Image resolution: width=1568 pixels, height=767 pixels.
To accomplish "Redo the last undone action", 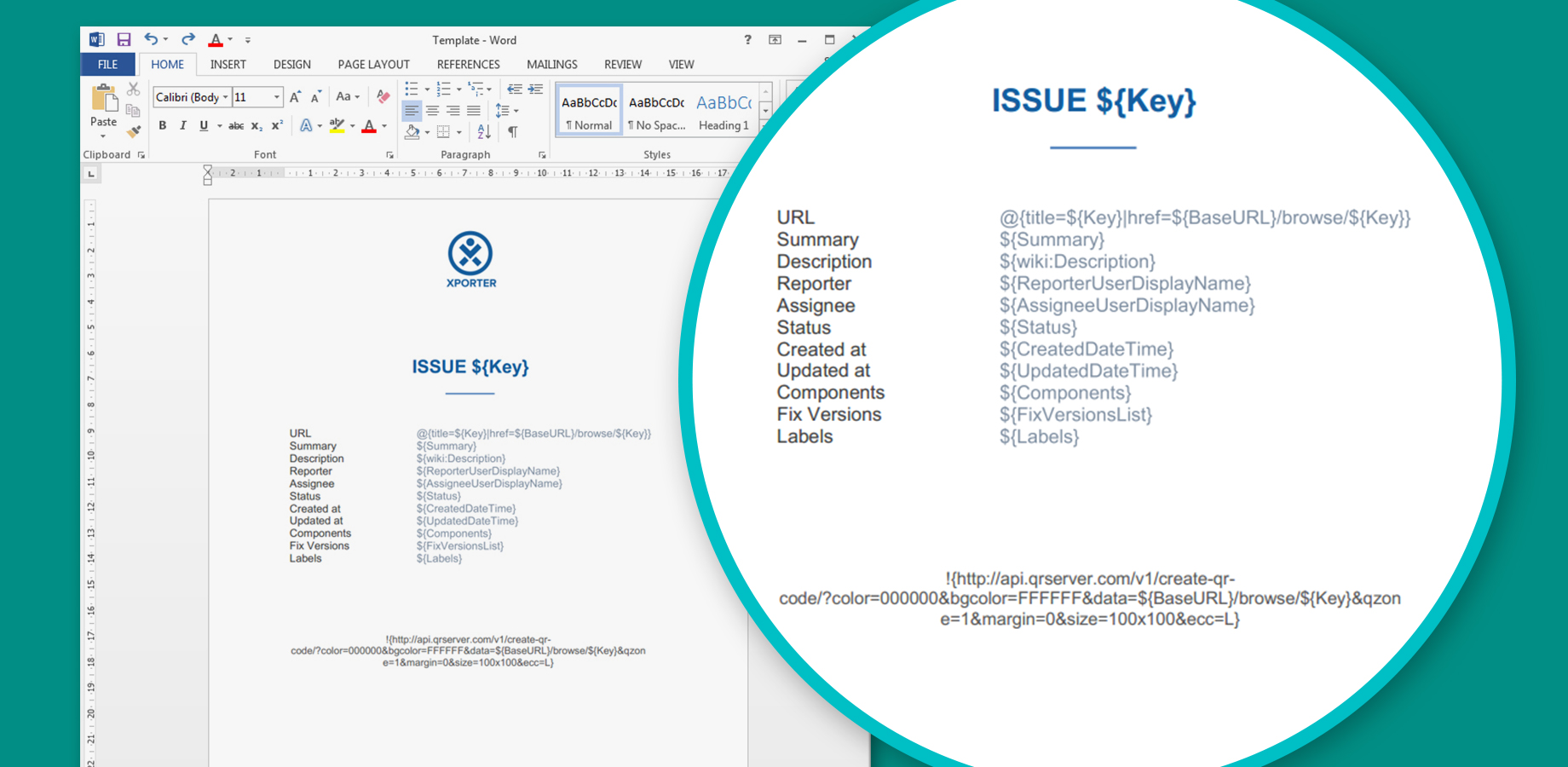I will [188, 39].
